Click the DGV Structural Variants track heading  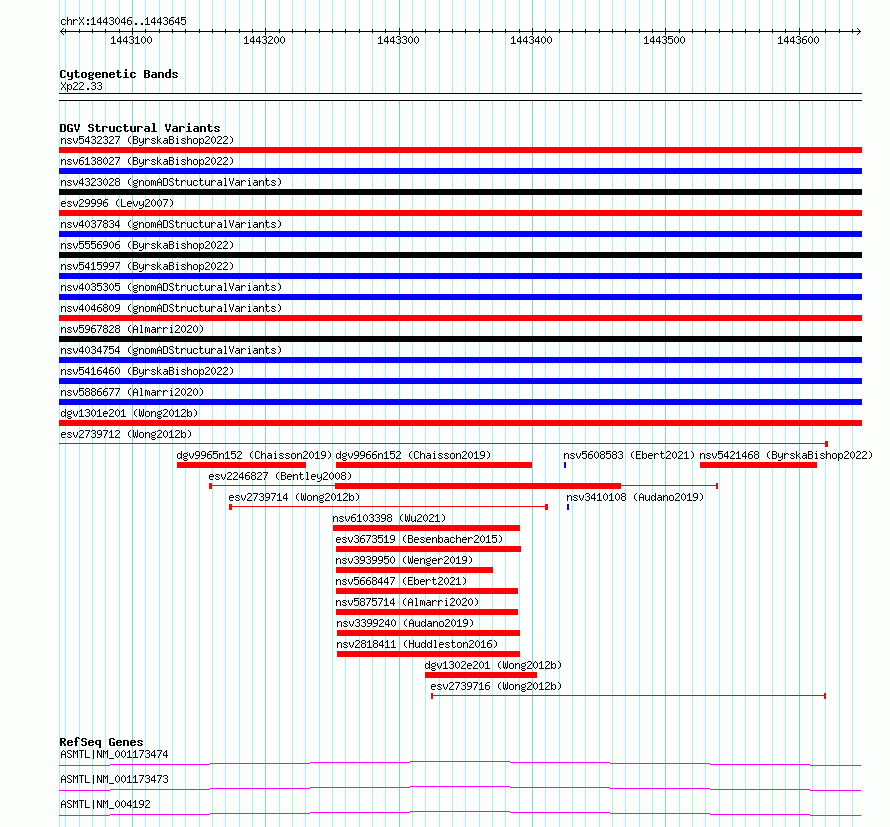140,128
